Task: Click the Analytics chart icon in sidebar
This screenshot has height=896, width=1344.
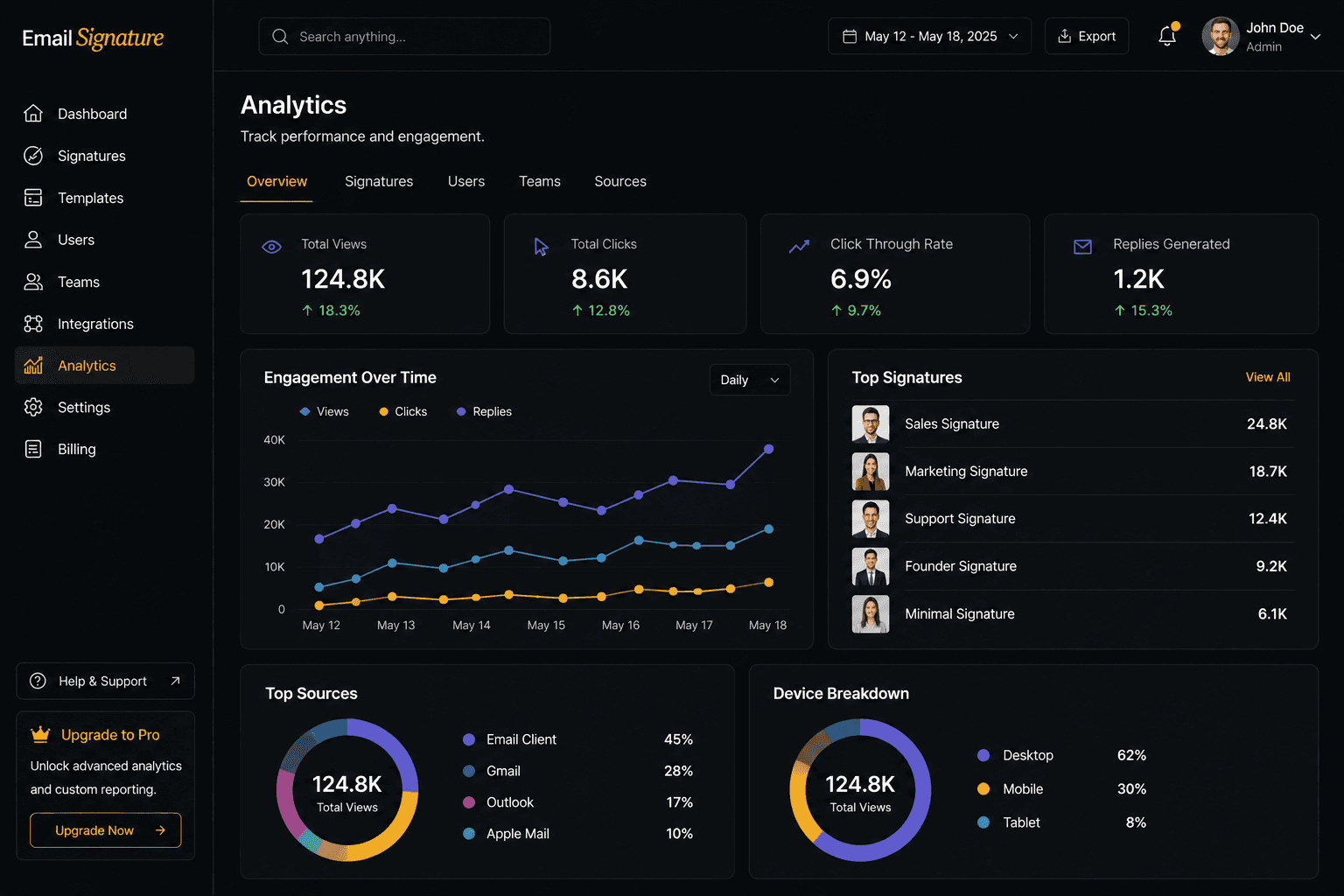Action: point(33,366)
